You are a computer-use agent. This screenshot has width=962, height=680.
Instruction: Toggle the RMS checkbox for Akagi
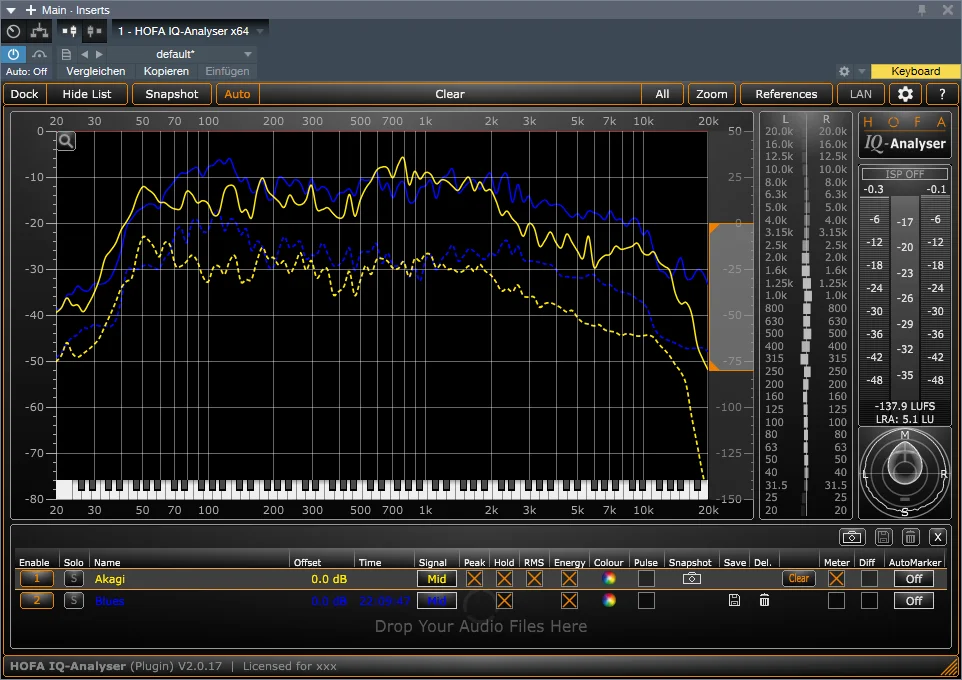tap(534, 578)
